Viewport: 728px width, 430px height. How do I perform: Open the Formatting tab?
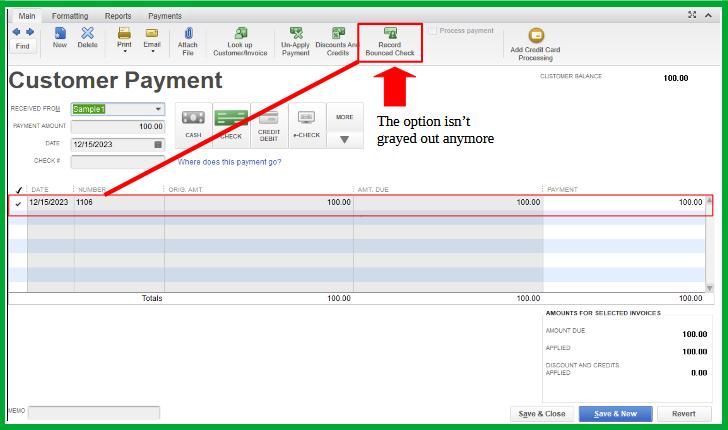pos(70,16)
